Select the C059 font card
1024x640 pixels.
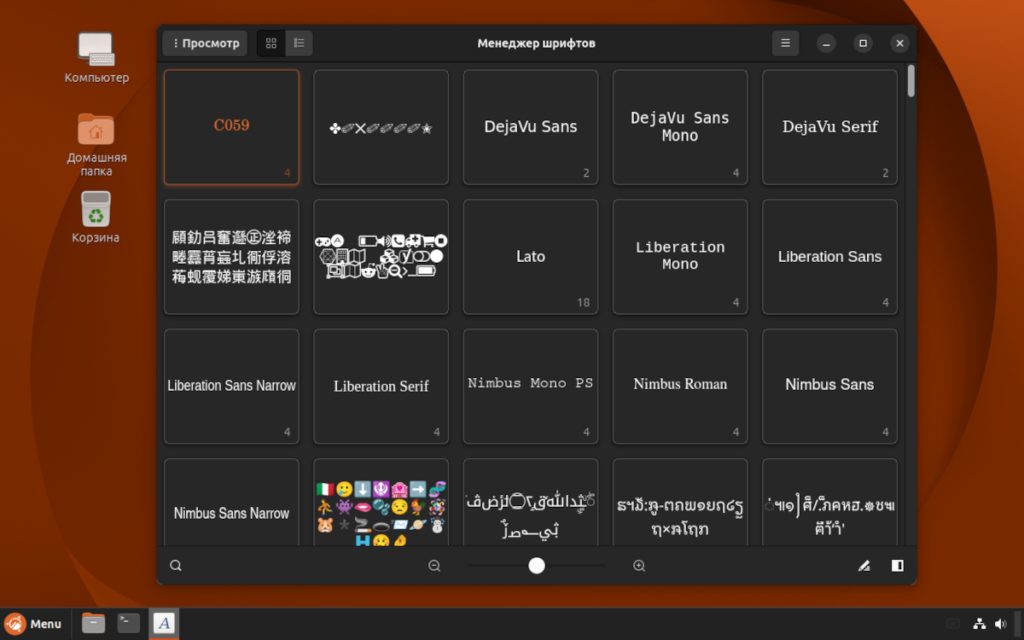pos(232,127)
